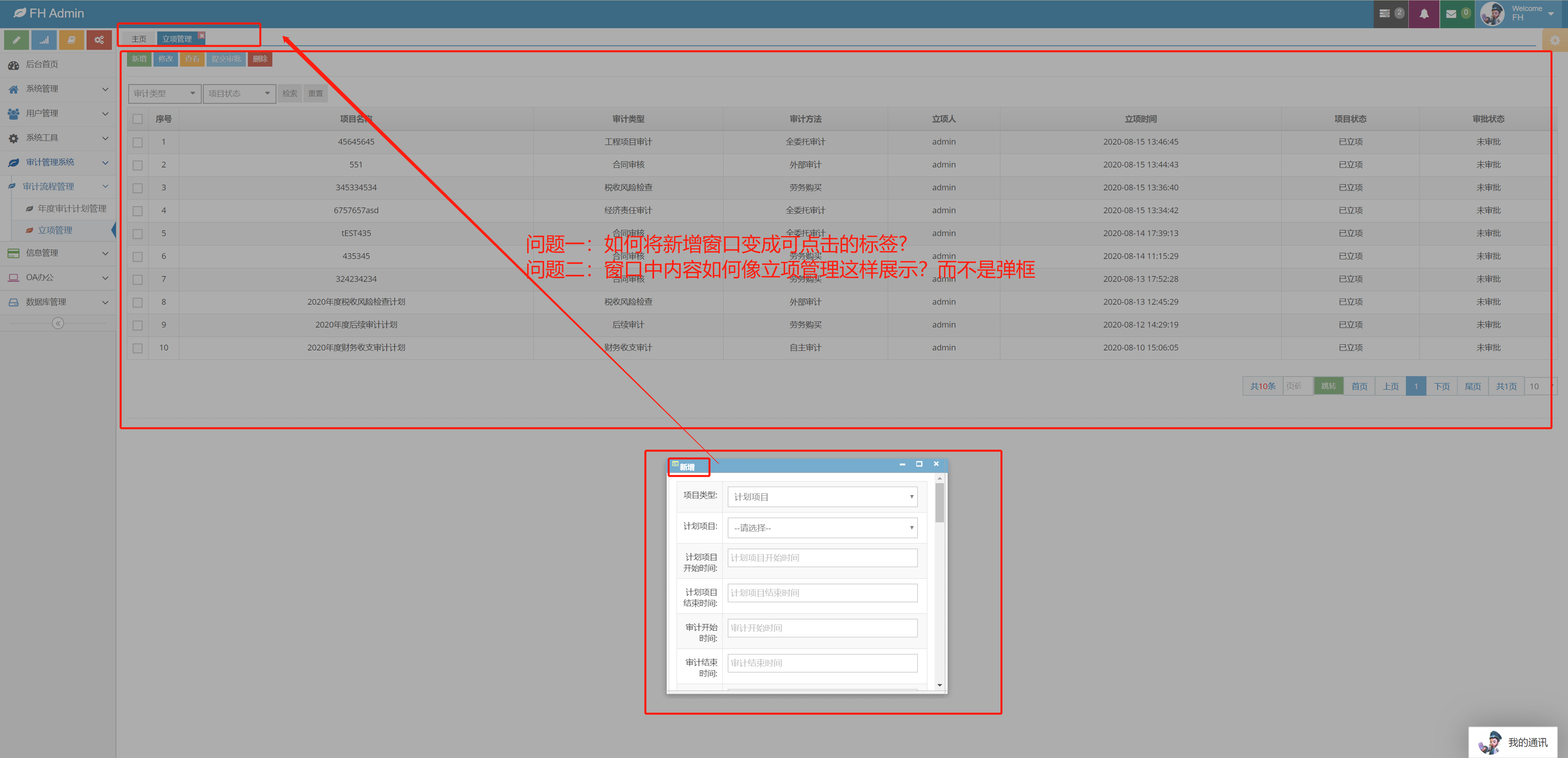Expand 用户管理 menu

pos(58,113)
